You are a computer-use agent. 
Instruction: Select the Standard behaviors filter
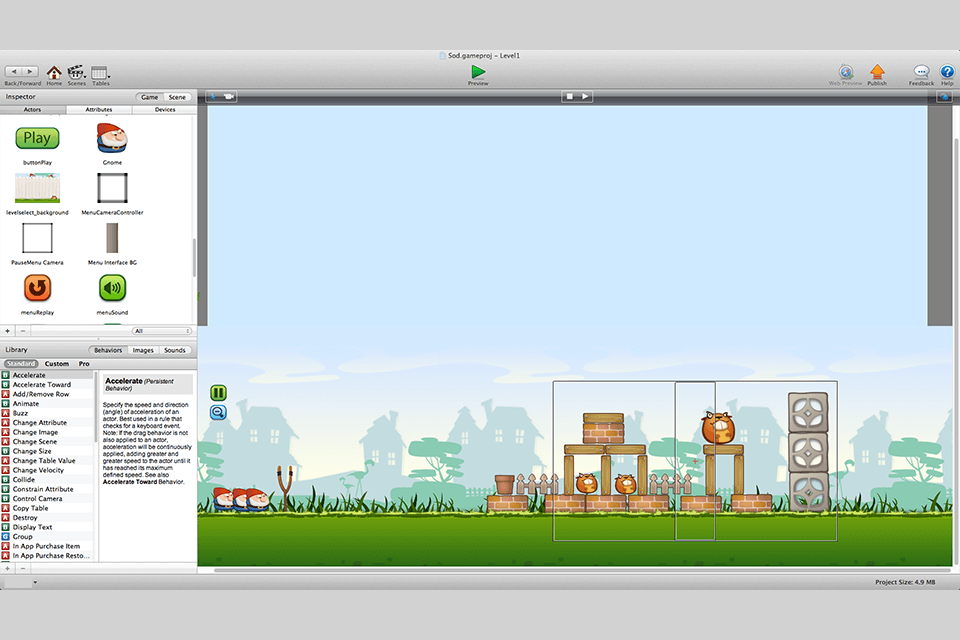pos(21,364)
